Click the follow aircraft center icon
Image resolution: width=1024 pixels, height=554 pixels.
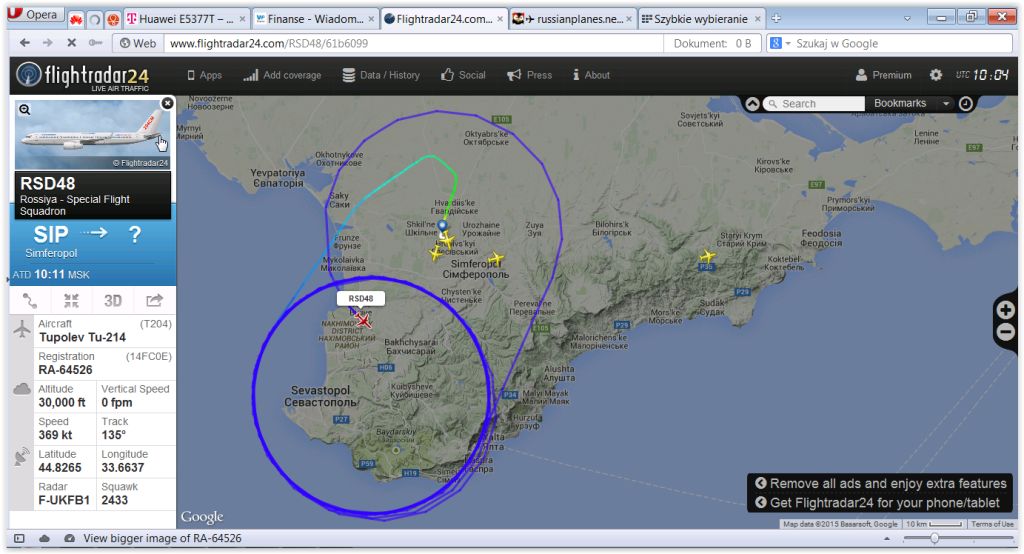(71, 301)
